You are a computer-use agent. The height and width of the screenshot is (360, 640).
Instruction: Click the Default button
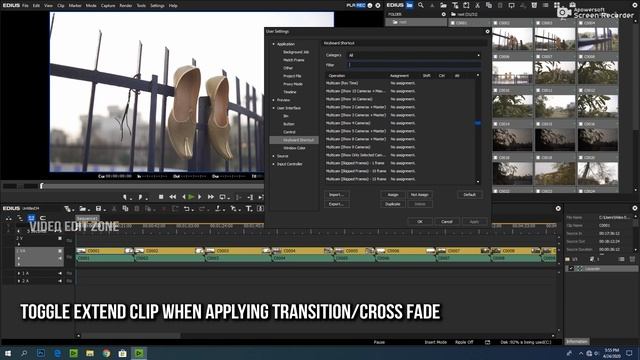click(469, 195)
